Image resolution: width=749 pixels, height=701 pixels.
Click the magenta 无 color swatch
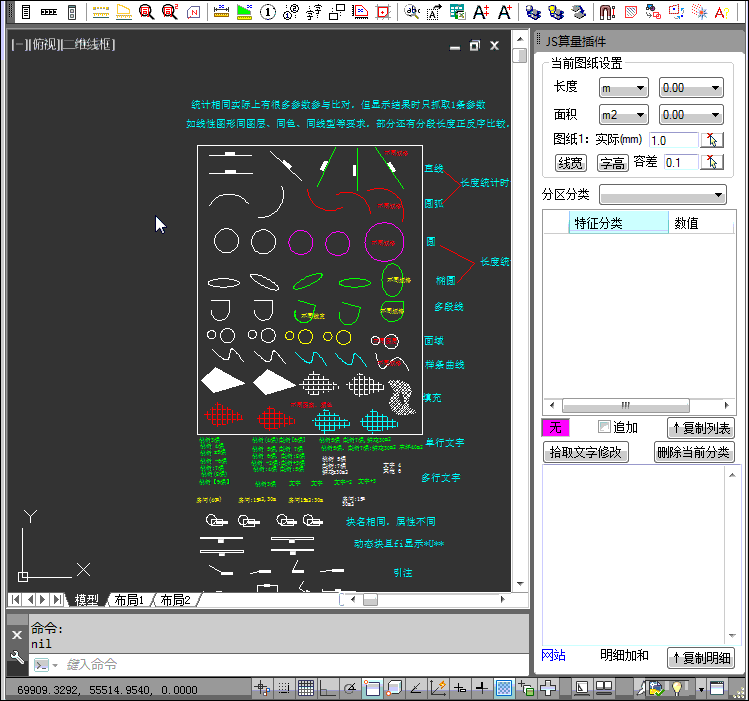[x=555, y=428]
